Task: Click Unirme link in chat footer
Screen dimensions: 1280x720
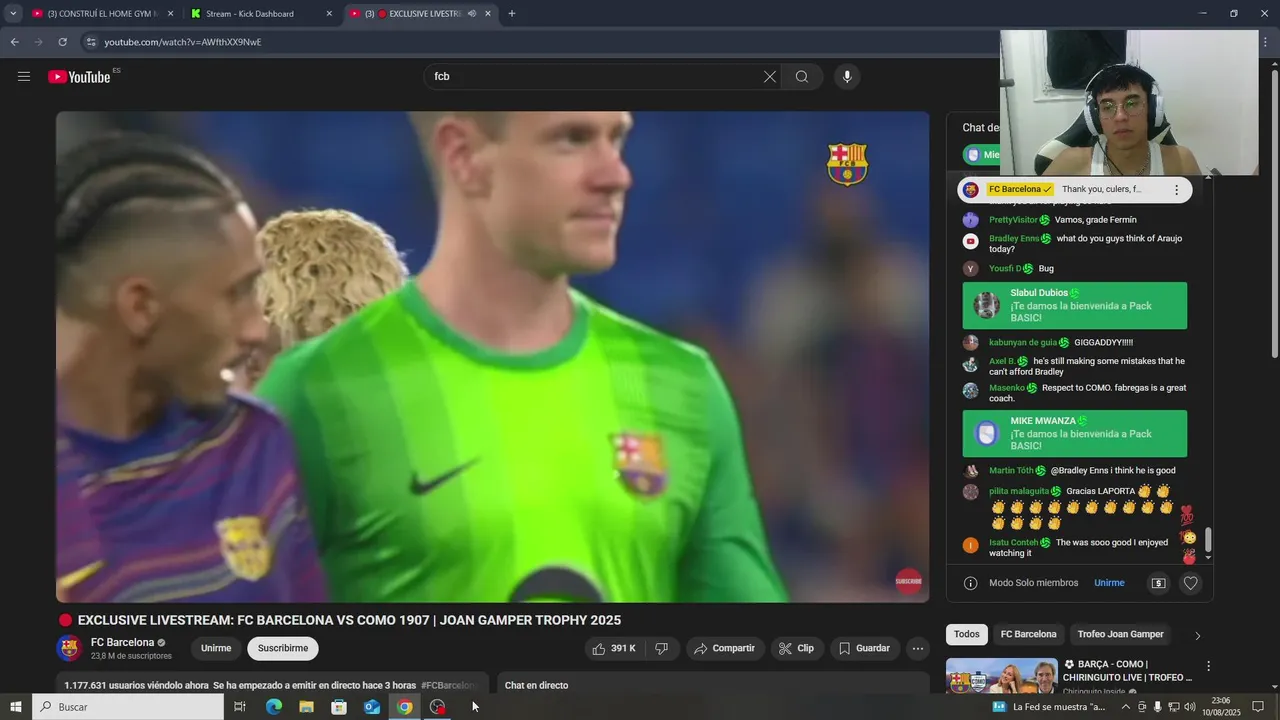Action: pyautogui.click(x=1109, y=583)
